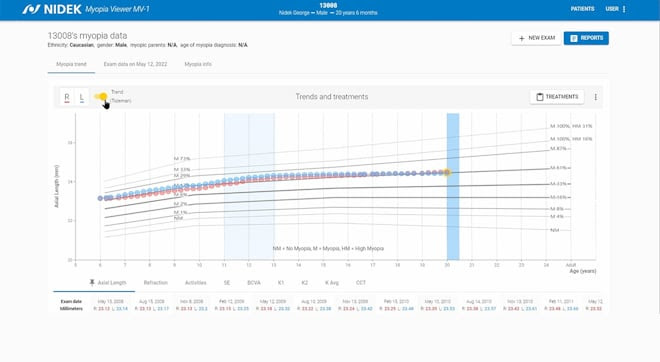Click the NIDEK logo icon
Screen dimensions: 660x362
tap(31, 9)
